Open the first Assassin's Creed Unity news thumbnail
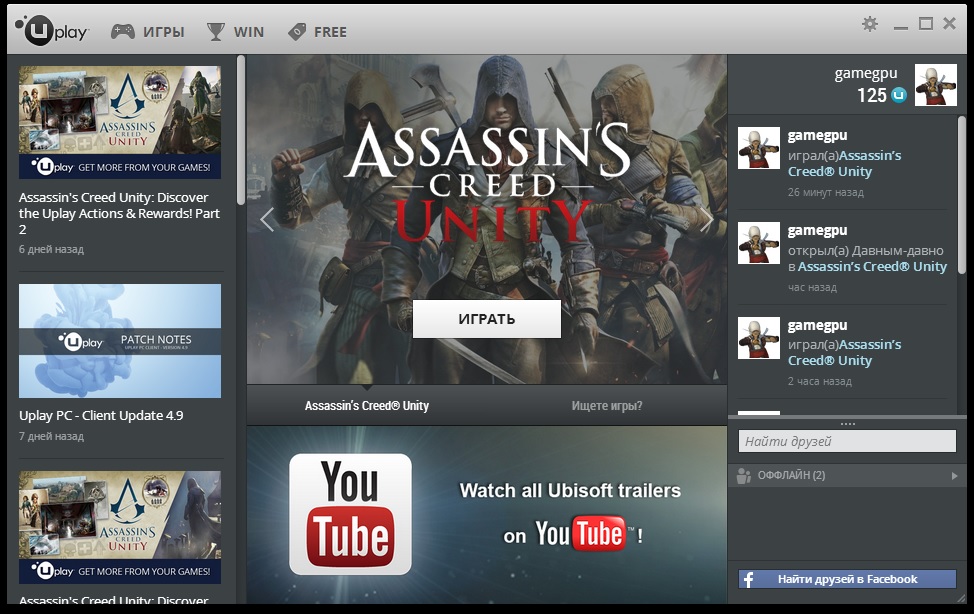The image size is (974, 614). (x=120, y=122)
